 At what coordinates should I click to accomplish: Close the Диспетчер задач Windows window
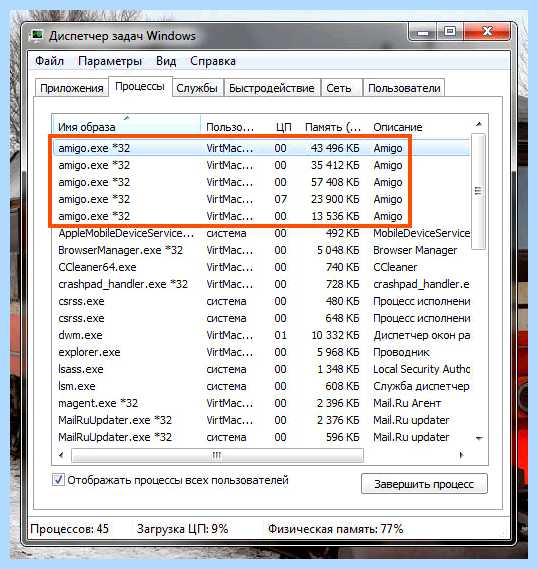[487, 32]
